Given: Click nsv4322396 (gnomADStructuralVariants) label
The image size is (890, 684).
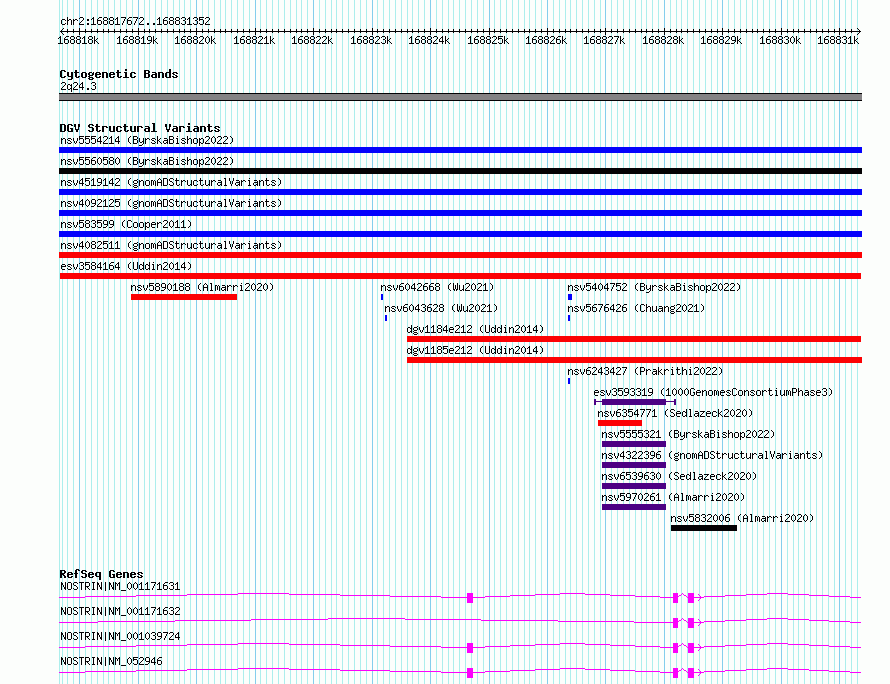Looking at the screenshot, I should click(712, 455).
